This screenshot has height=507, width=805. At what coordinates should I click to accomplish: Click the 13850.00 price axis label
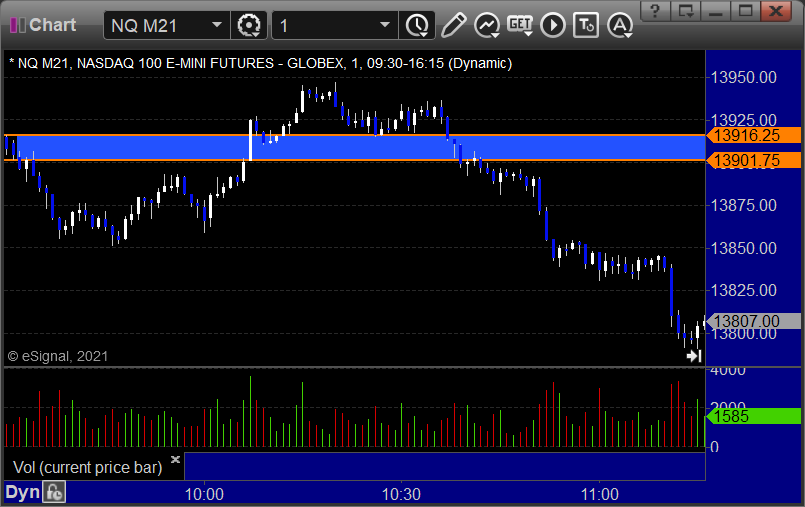(743, 248)
